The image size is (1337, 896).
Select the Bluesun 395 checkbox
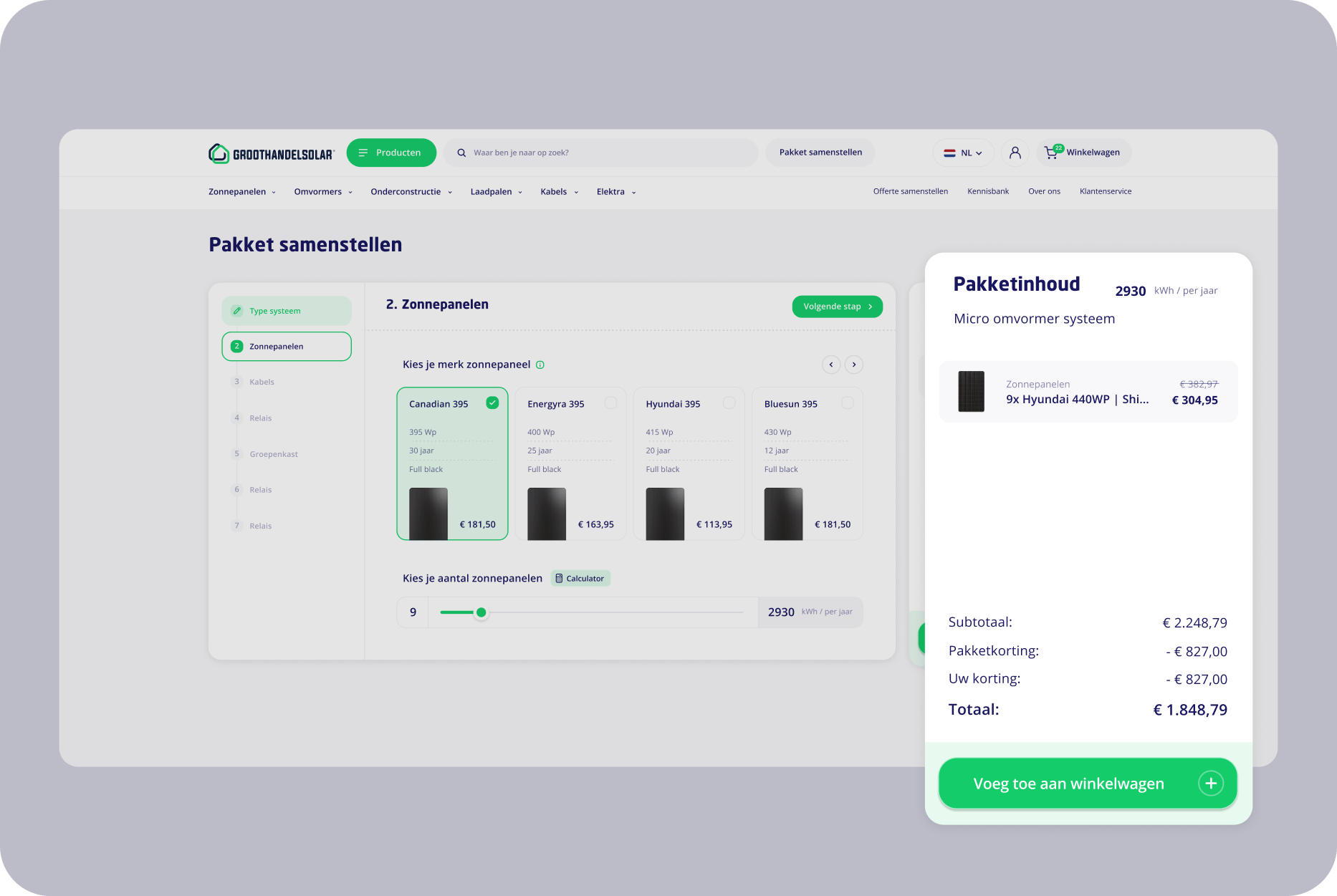[x=848, y=403]
